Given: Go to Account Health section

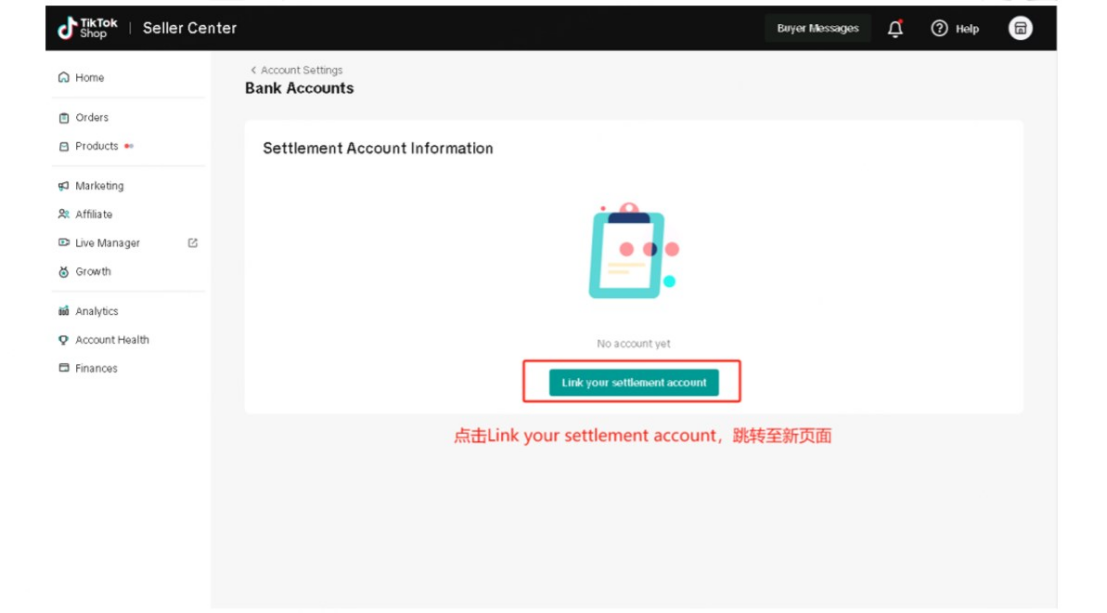Looking at the screenshot, I should click(112, 340).
